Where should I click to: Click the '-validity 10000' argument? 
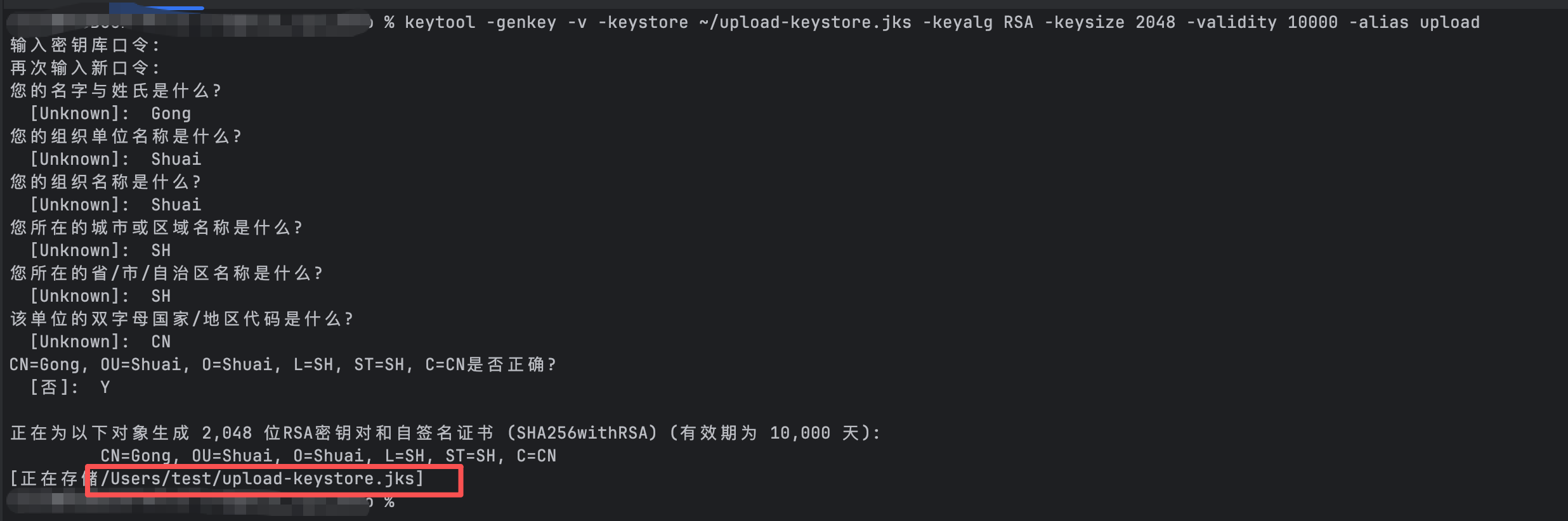(1262, 22)
